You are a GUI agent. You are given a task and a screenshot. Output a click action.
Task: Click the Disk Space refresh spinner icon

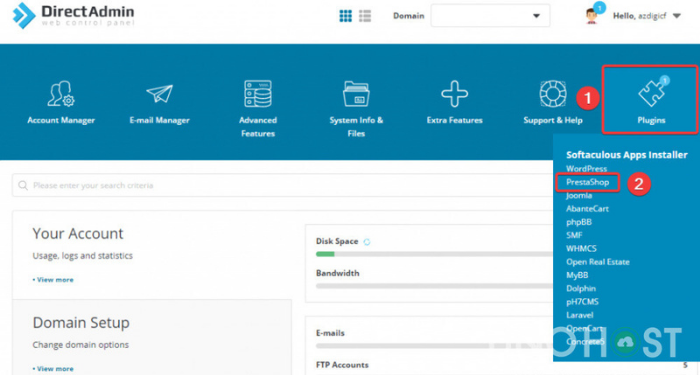pos(367,242)
